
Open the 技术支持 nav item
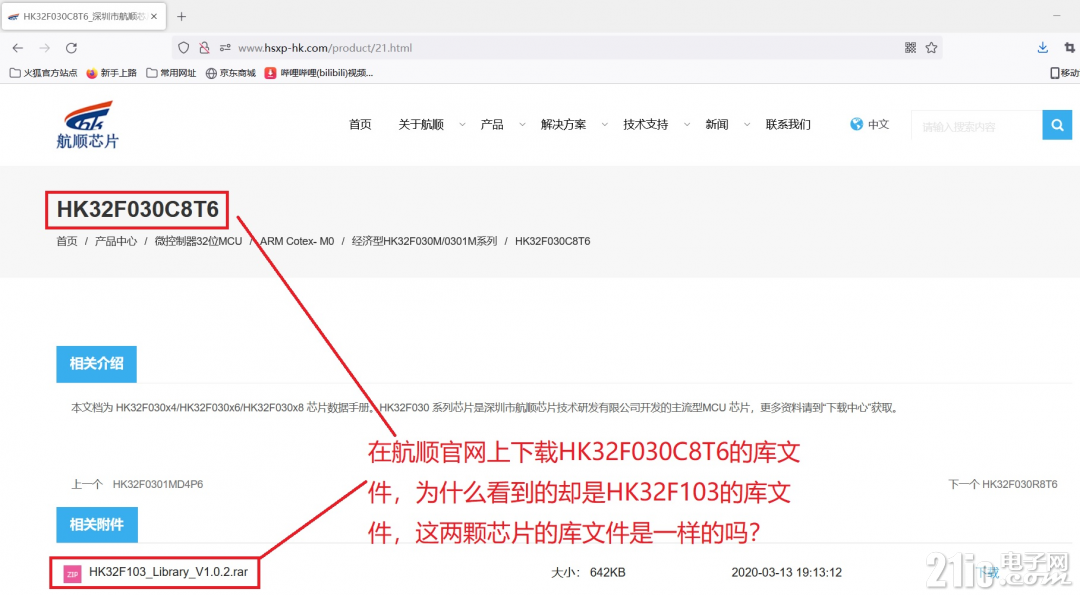(x=645, y=125)
